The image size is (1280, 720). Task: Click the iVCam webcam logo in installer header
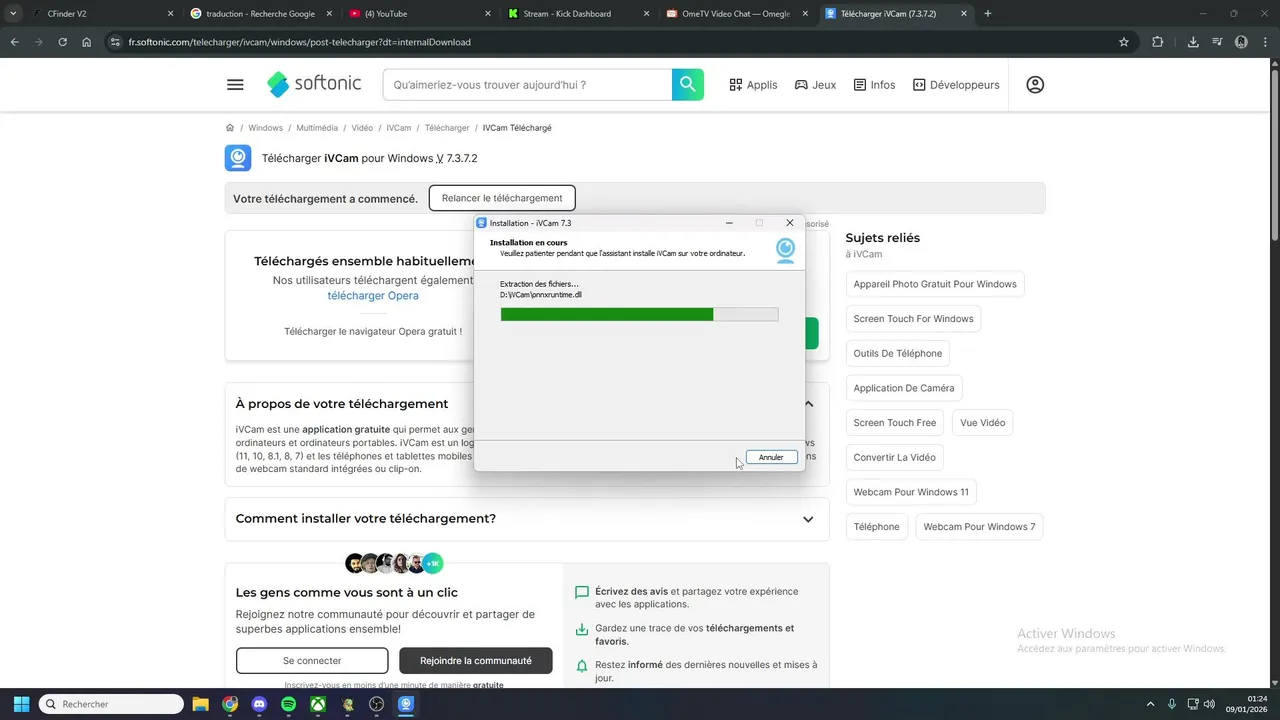coord(785,250)
